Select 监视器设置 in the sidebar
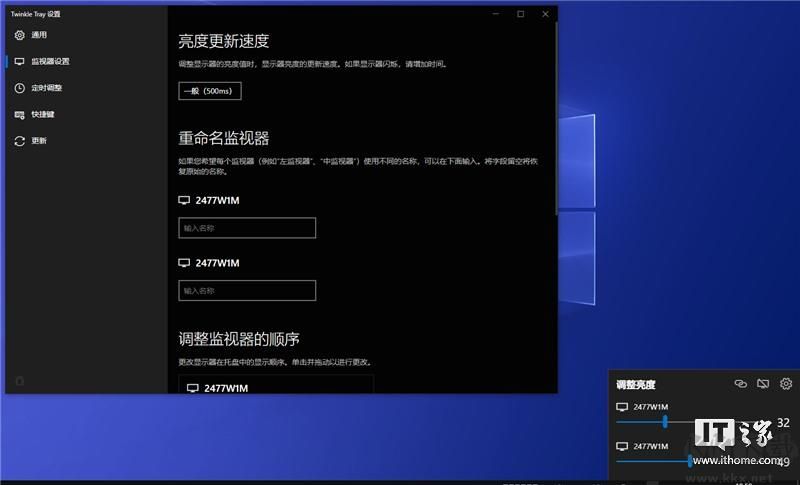 click(x=50, y=62)
